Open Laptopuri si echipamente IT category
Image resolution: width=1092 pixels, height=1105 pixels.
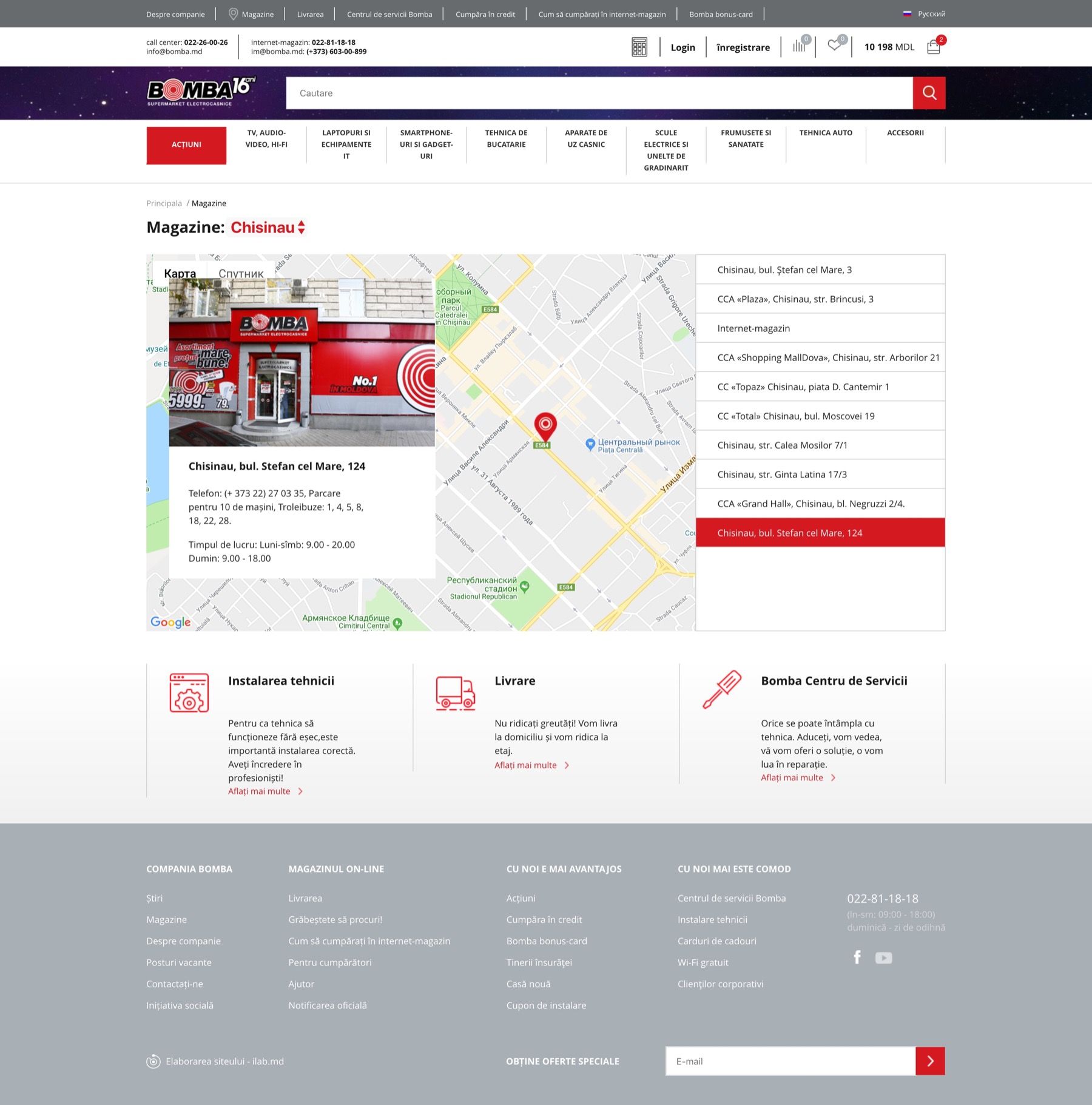click(x=346, y=144)
